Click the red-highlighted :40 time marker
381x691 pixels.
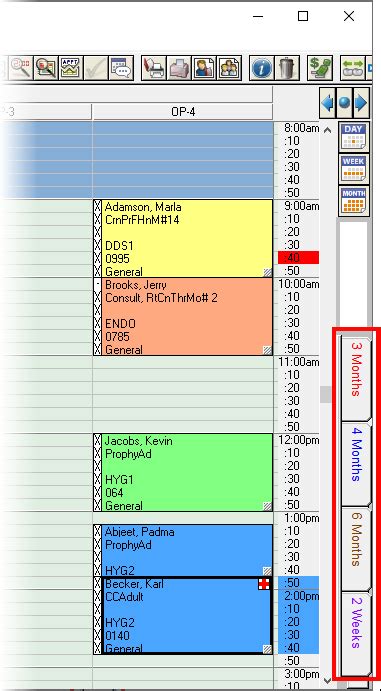[298, 258]
